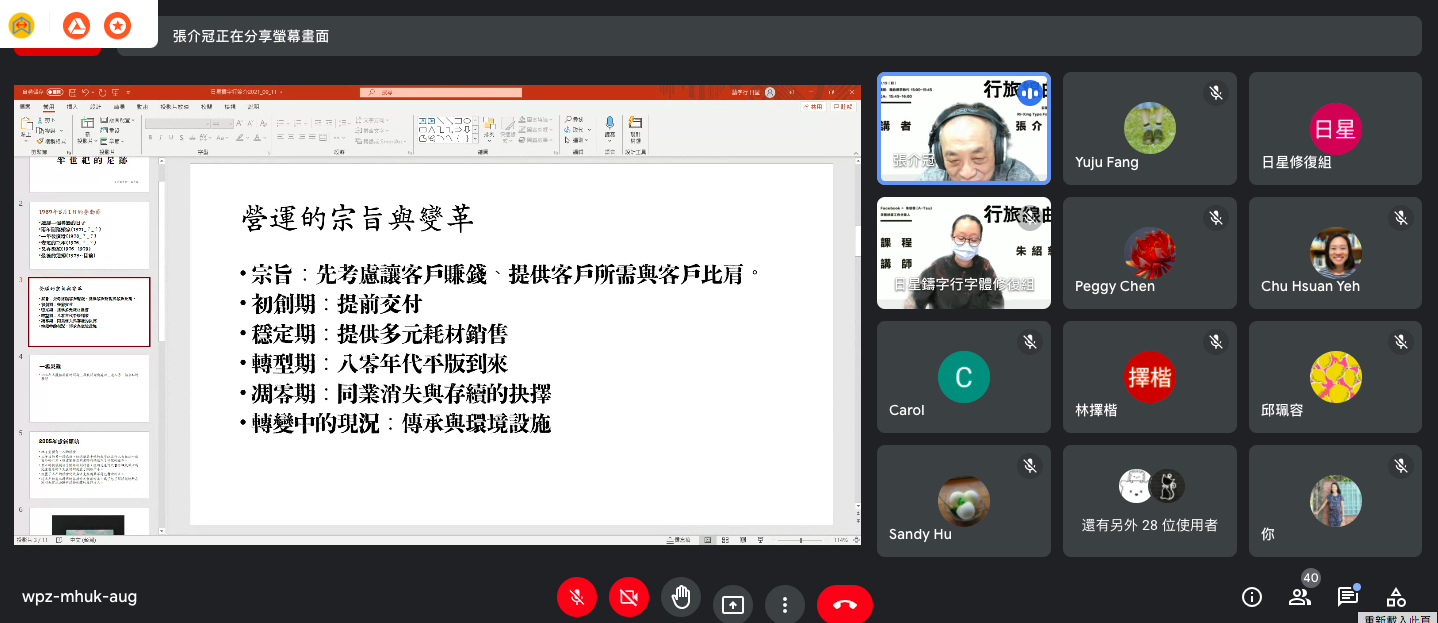Viewport: 1438px width, 623px height.
Task: Open the chat messages panel
Action: pos(1348,597)
